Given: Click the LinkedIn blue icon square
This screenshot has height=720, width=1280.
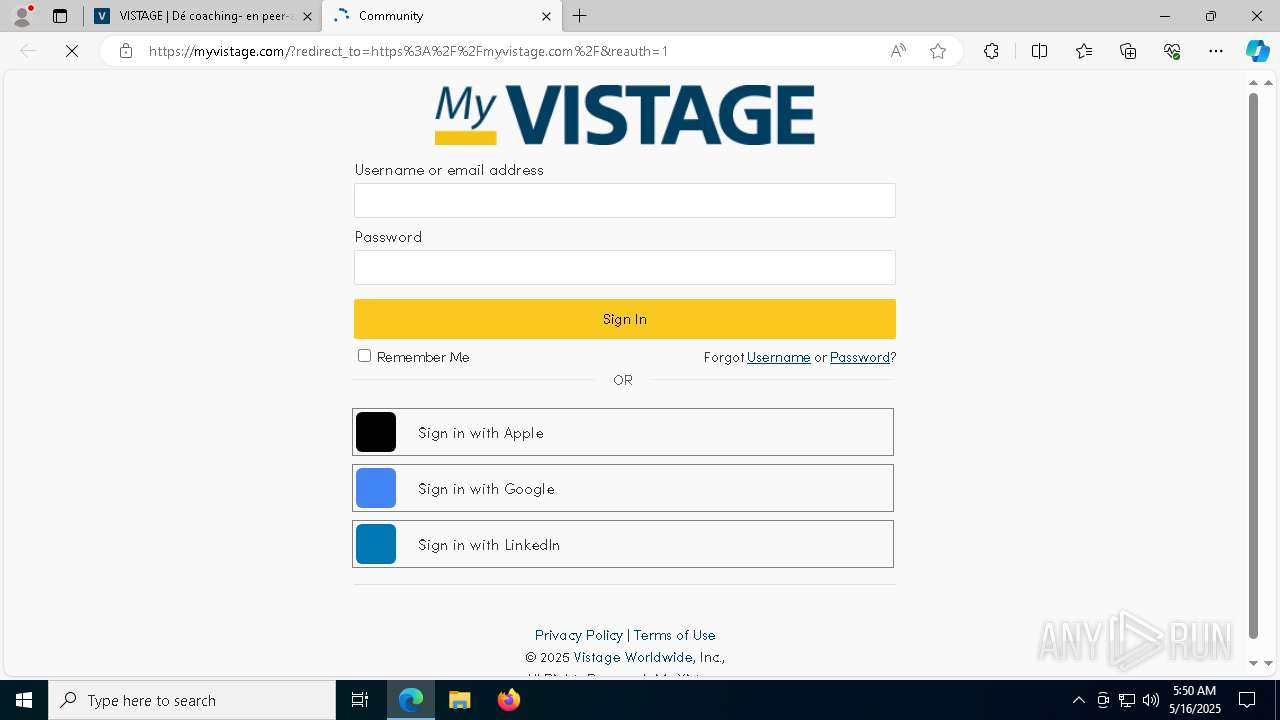Looking at the screenshot, I should click(376, 544).
